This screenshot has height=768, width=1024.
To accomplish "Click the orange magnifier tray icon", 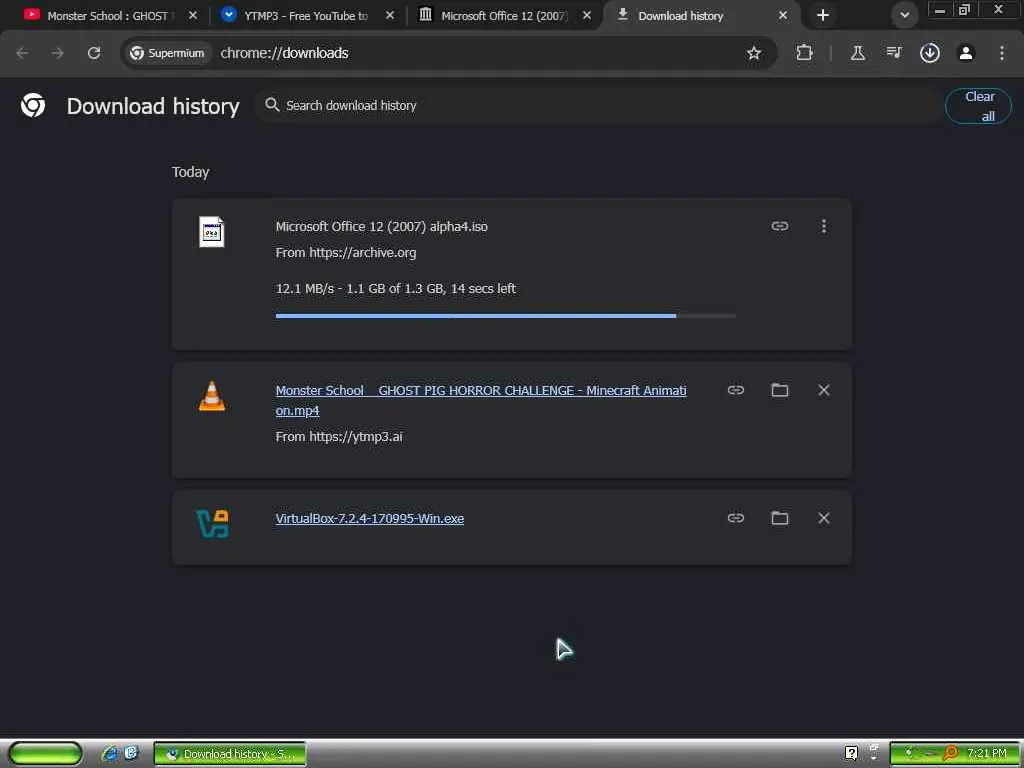I will point(950,754).
